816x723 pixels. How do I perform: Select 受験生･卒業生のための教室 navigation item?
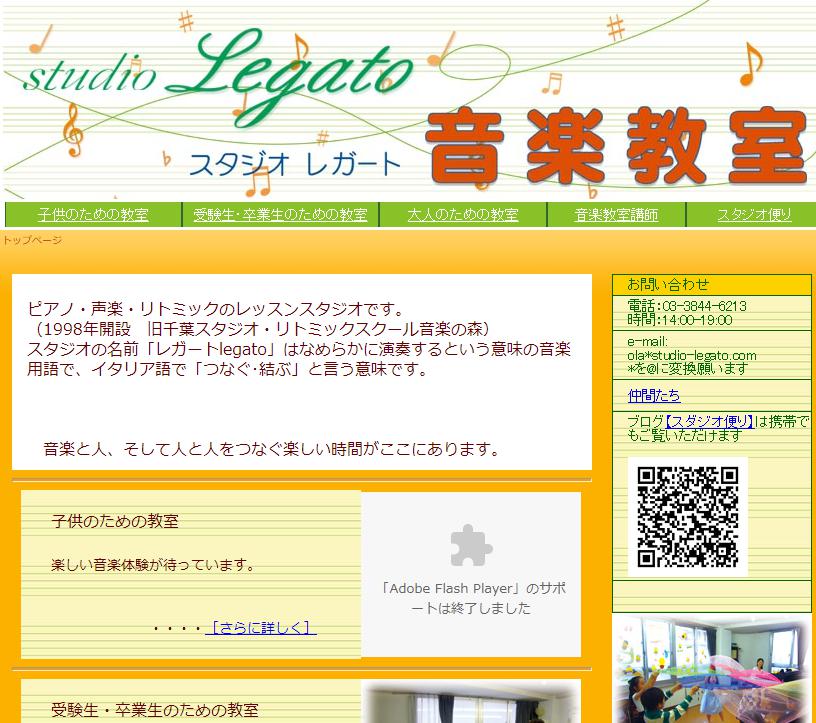click(x=279, y=215)
